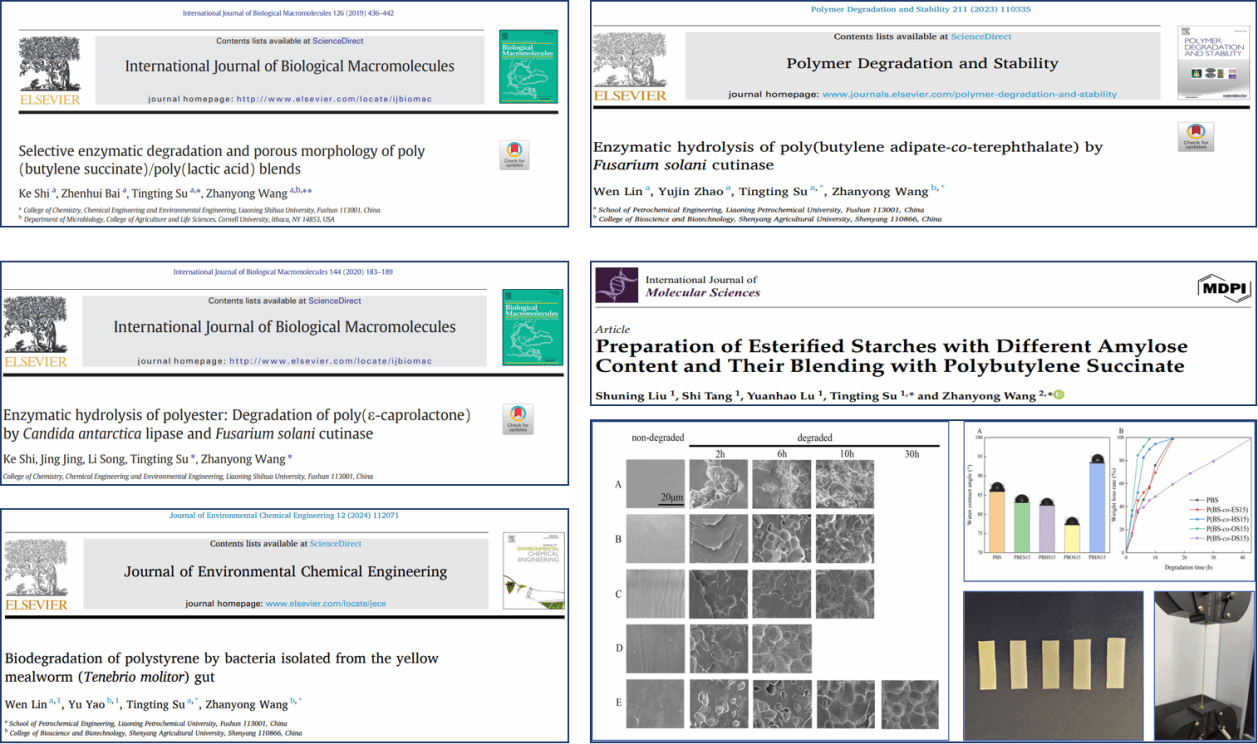Image resolution: width=1258 pixels, height=744 pixels.
Task: Click the ORCID icon after Zhanyong Wang's name
Action: click(x=1058, y=395)
